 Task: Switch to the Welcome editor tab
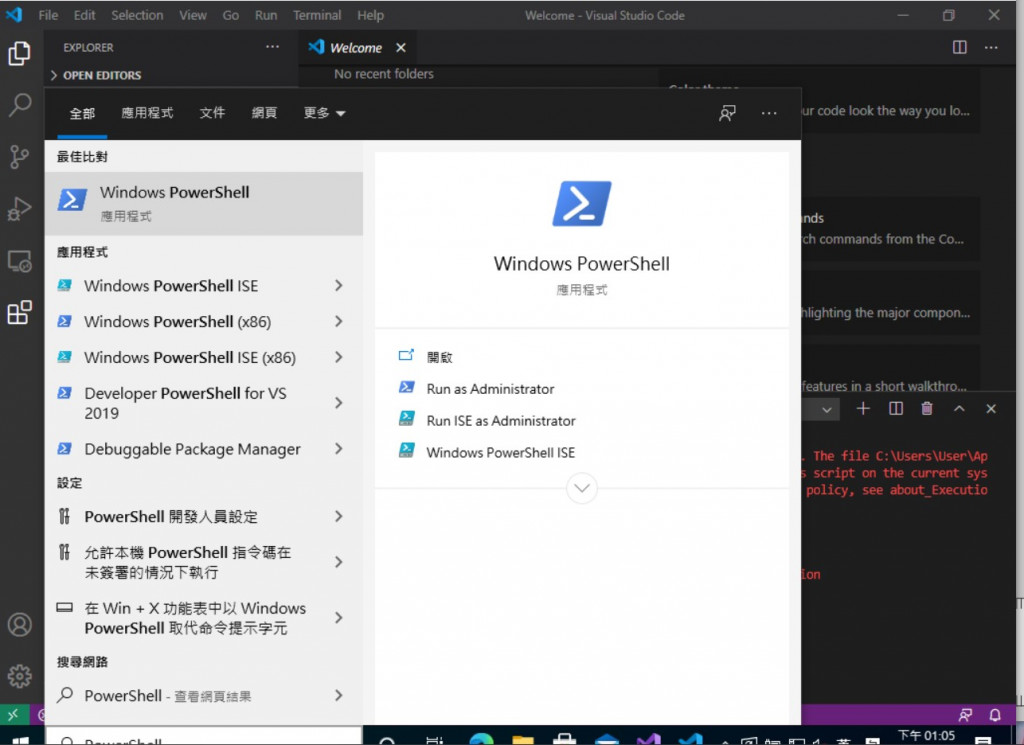pyautogui.click(x=356, y=48)
